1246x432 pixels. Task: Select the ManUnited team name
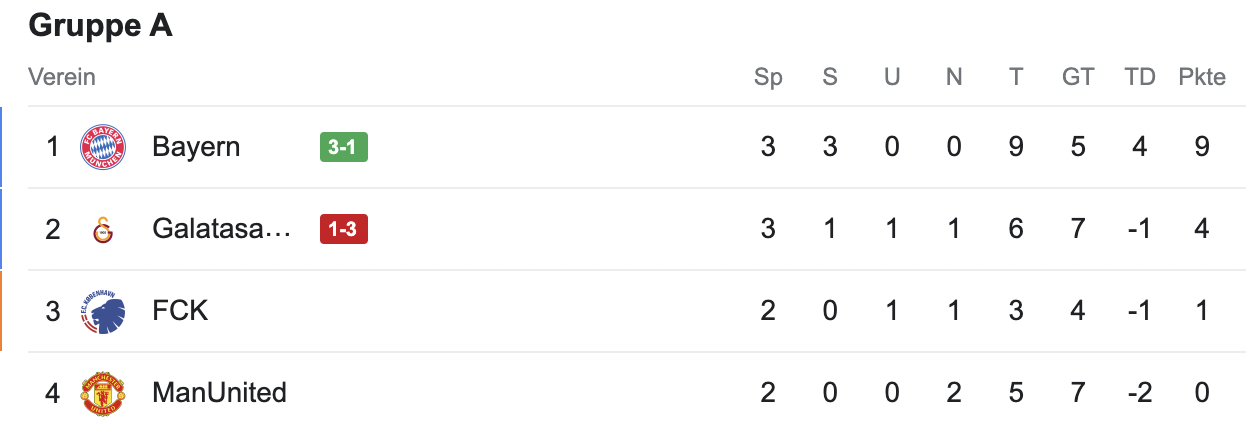tap(219, 393)
